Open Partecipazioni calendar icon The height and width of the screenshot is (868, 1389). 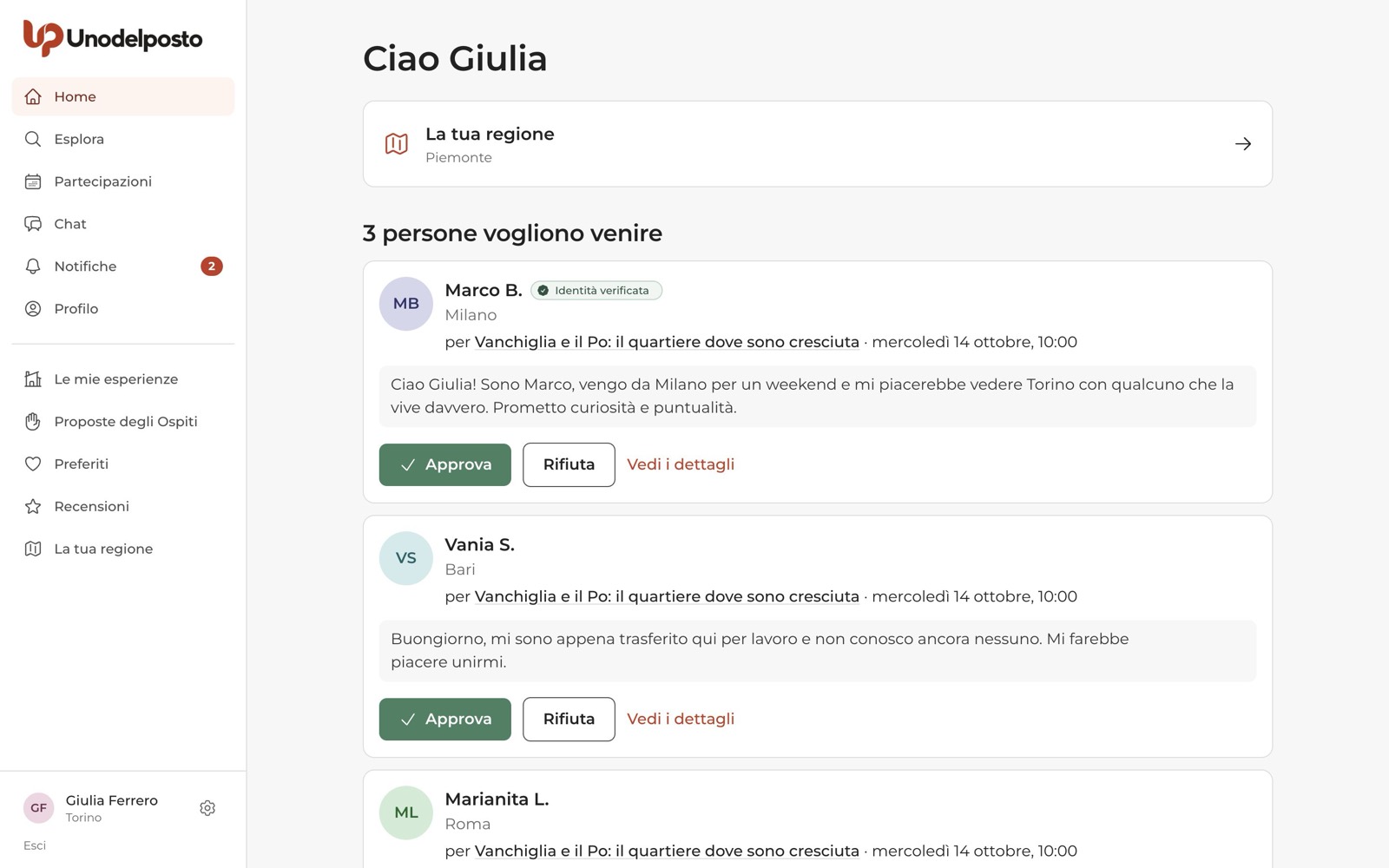click(x=33, y=181)
